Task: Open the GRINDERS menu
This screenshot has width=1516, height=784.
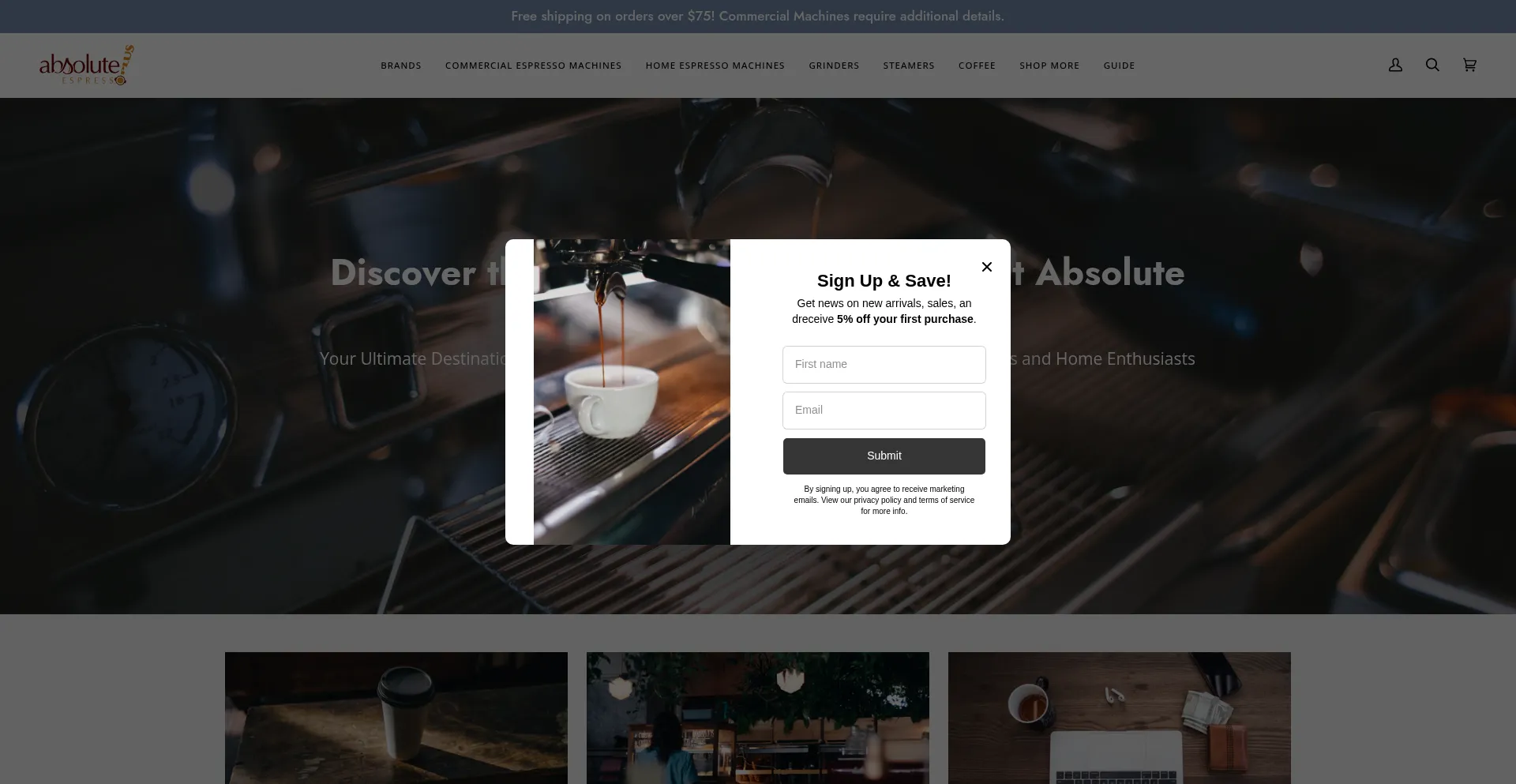Action: pos(834,66)
